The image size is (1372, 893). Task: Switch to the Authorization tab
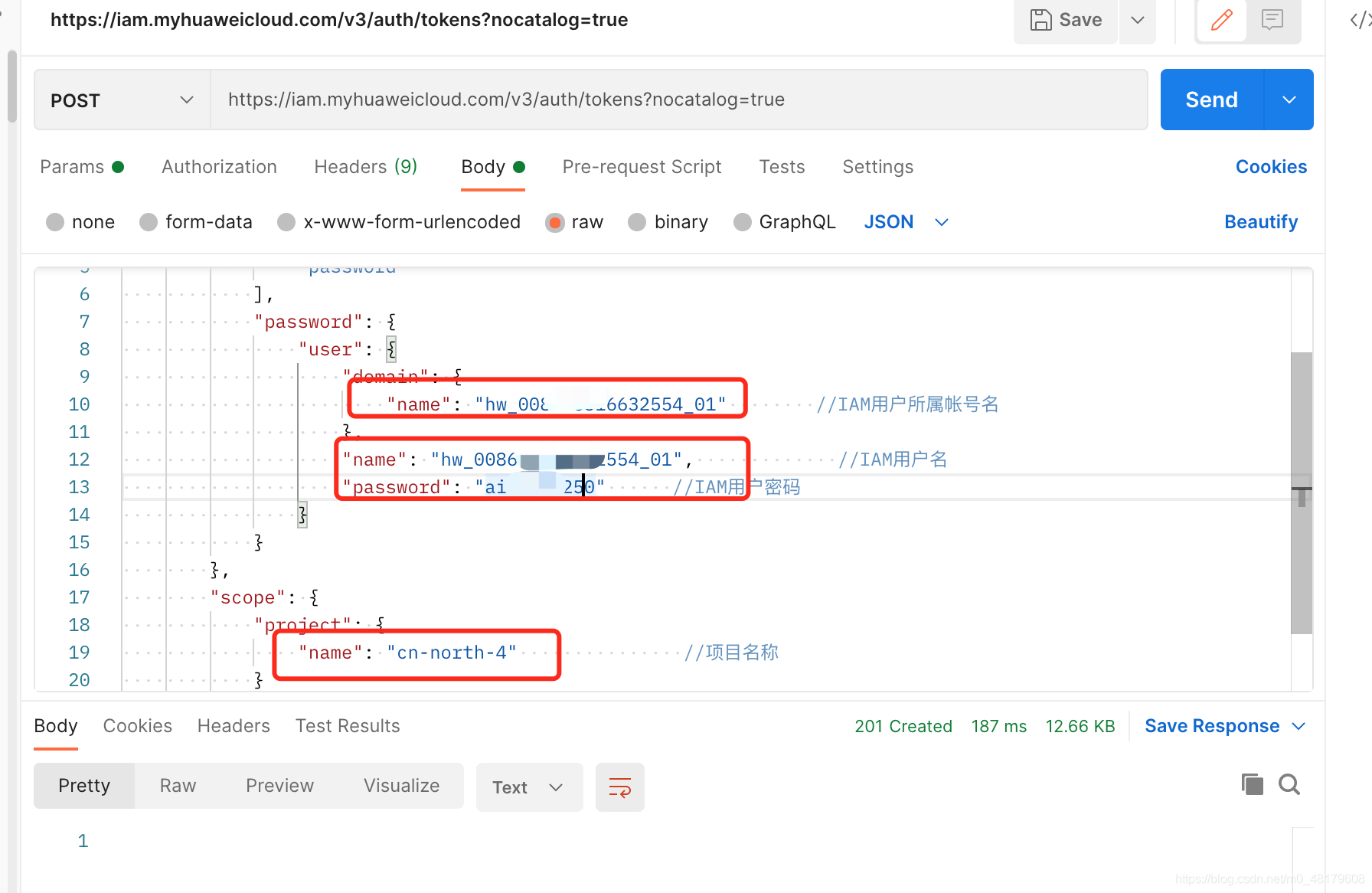coord(219,167)
